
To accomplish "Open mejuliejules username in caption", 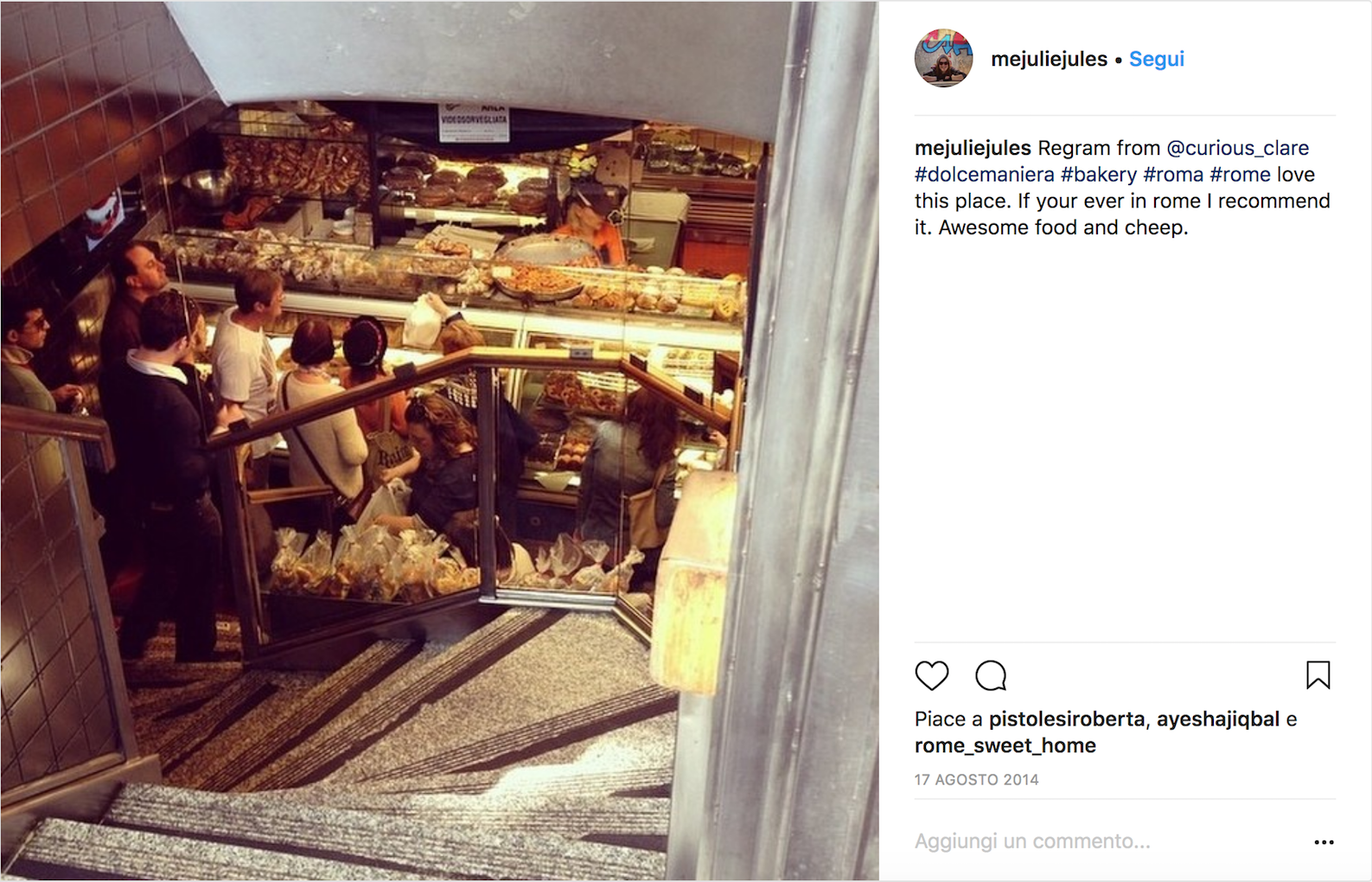I will (x=973, y=148).
